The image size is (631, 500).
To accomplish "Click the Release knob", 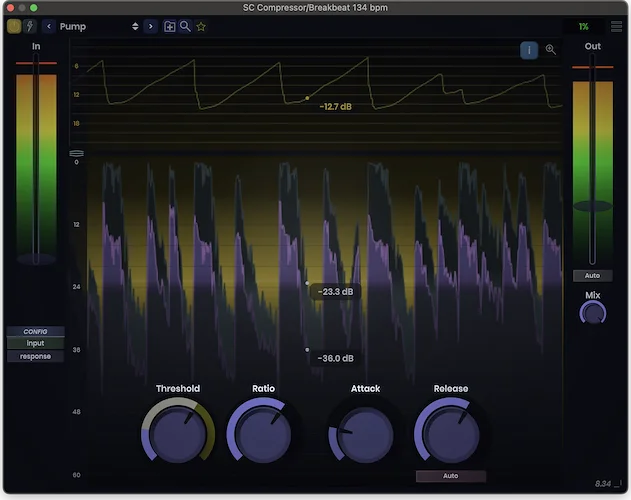I will pyautogui.click(x=451, y=434).
